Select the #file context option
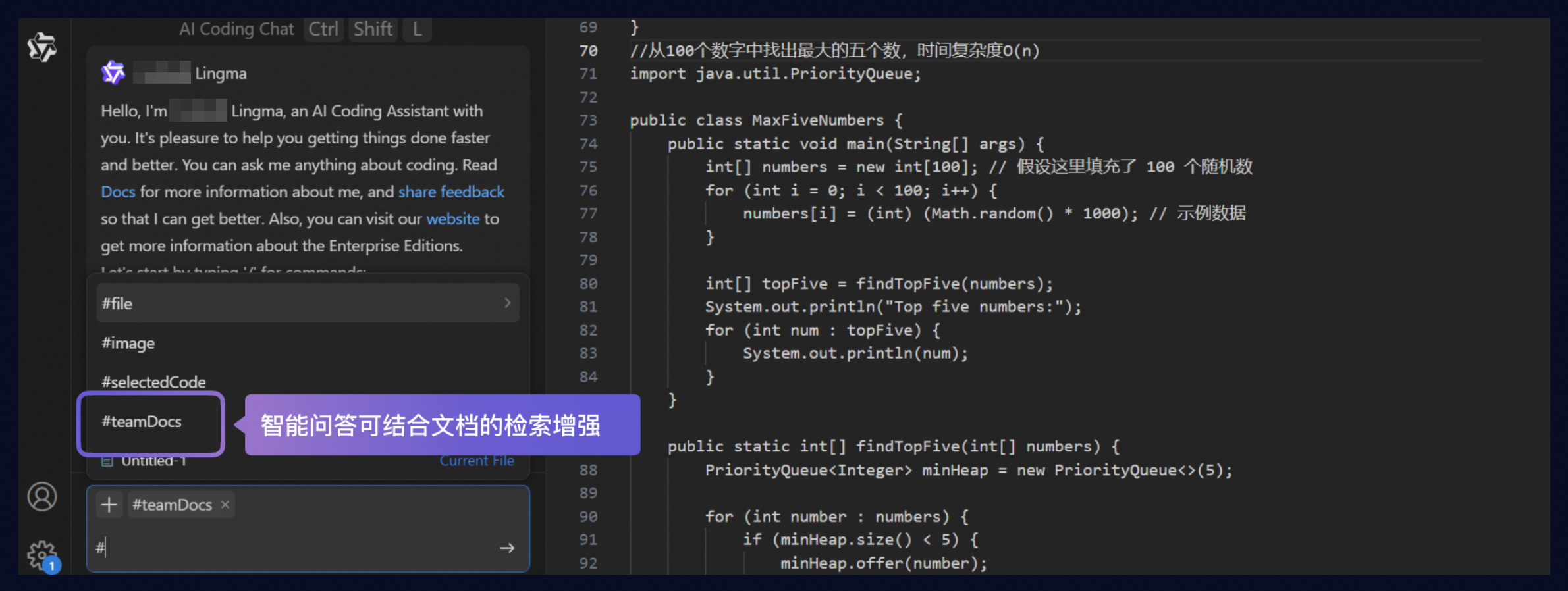This screenshot has width=1568, height=591. coord(308,303)
